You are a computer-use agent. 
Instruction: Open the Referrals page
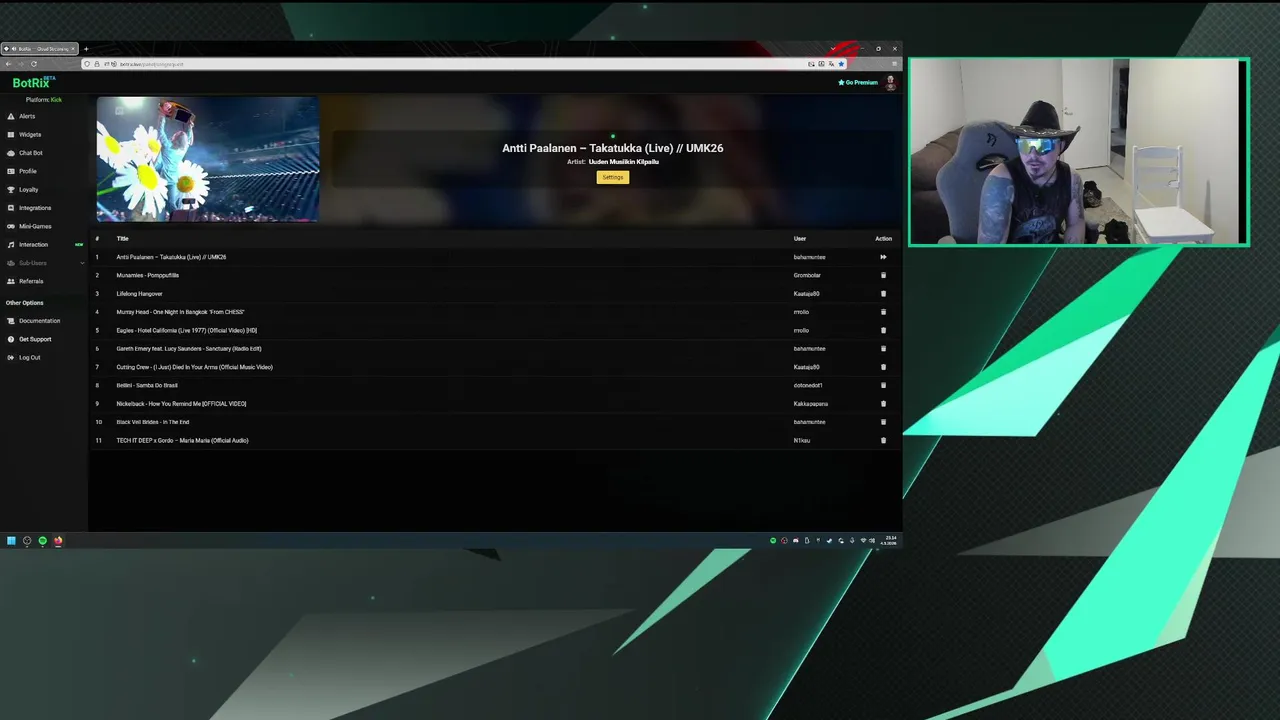[x=31, y=281]
